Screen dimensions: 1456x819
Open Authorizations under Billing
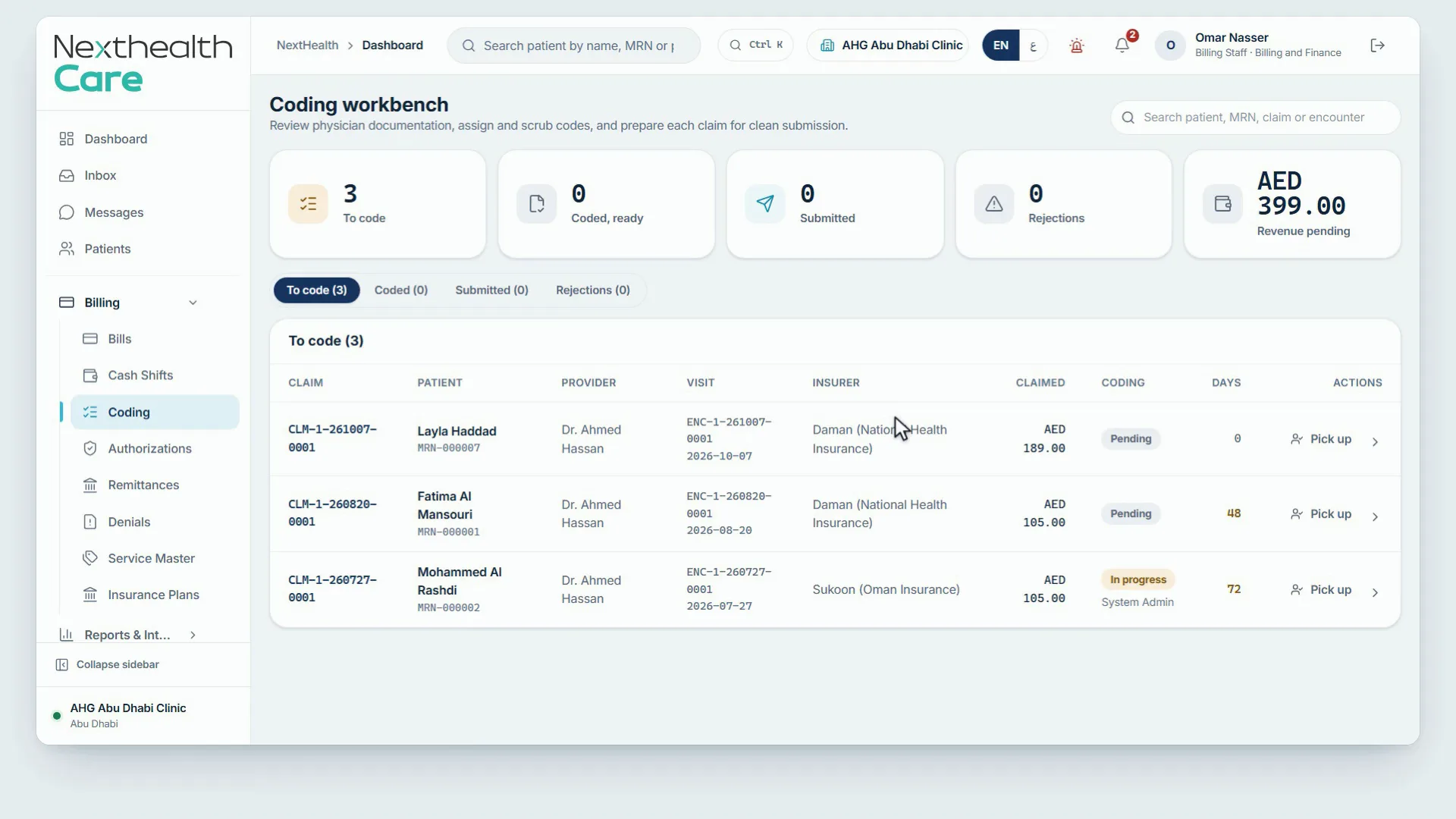(155, 449)
